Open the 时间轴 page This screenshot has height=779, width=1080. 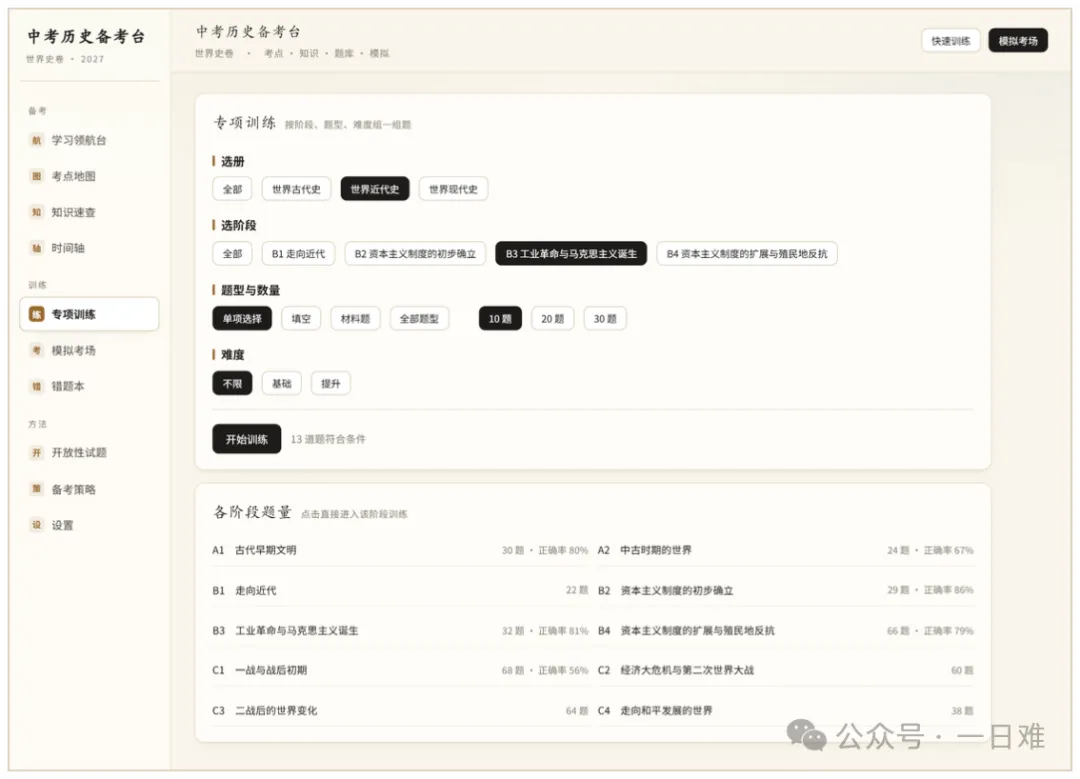tap(90, 248)
